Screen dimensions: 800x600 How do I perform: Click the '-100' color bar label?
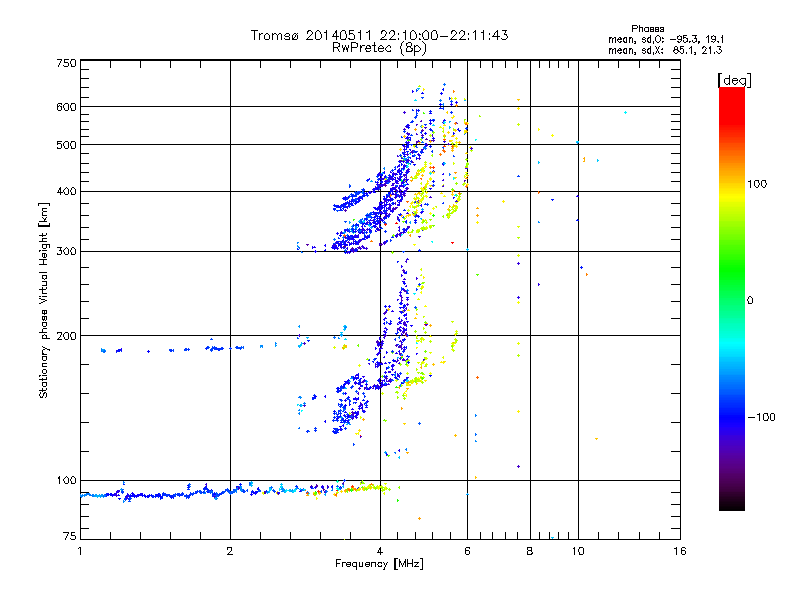pos(761,417)
